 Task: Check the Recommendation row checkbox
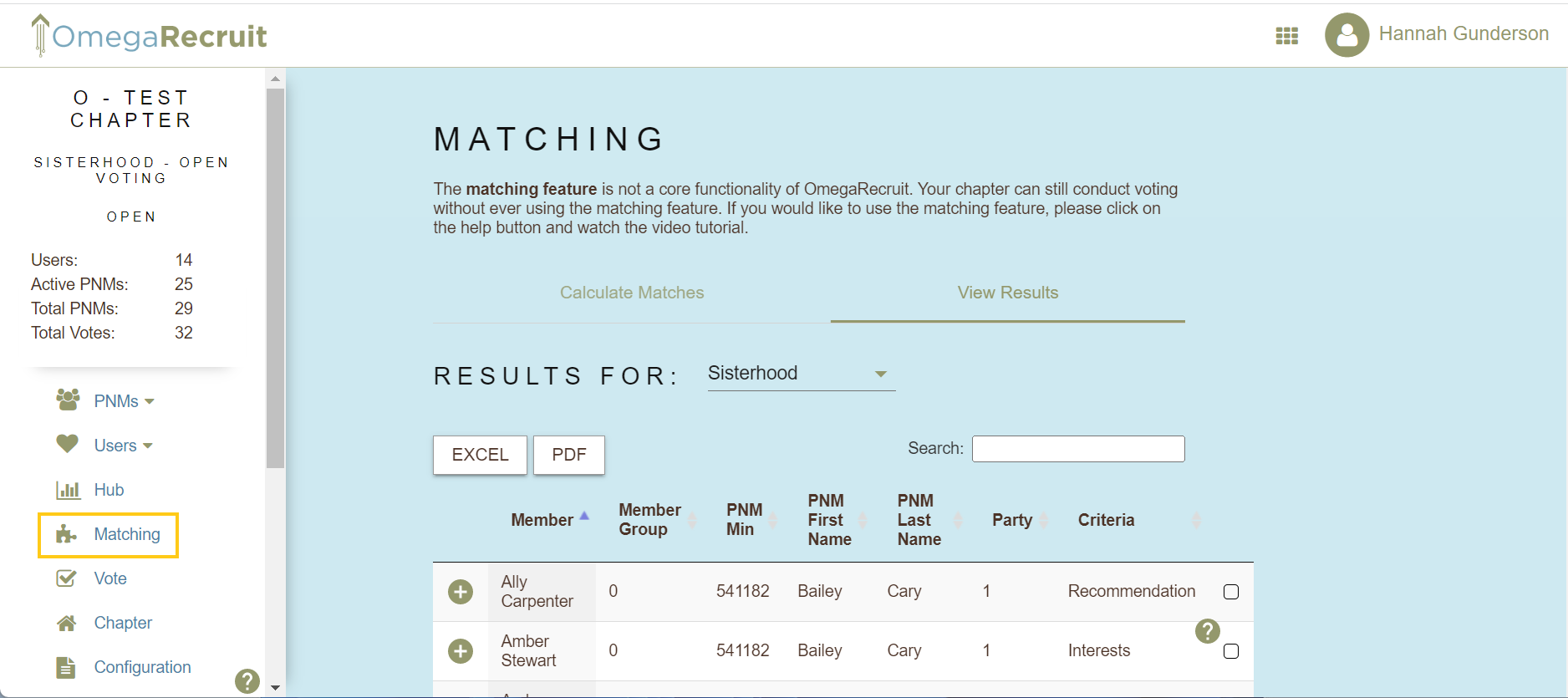(x=1230, y=591)
